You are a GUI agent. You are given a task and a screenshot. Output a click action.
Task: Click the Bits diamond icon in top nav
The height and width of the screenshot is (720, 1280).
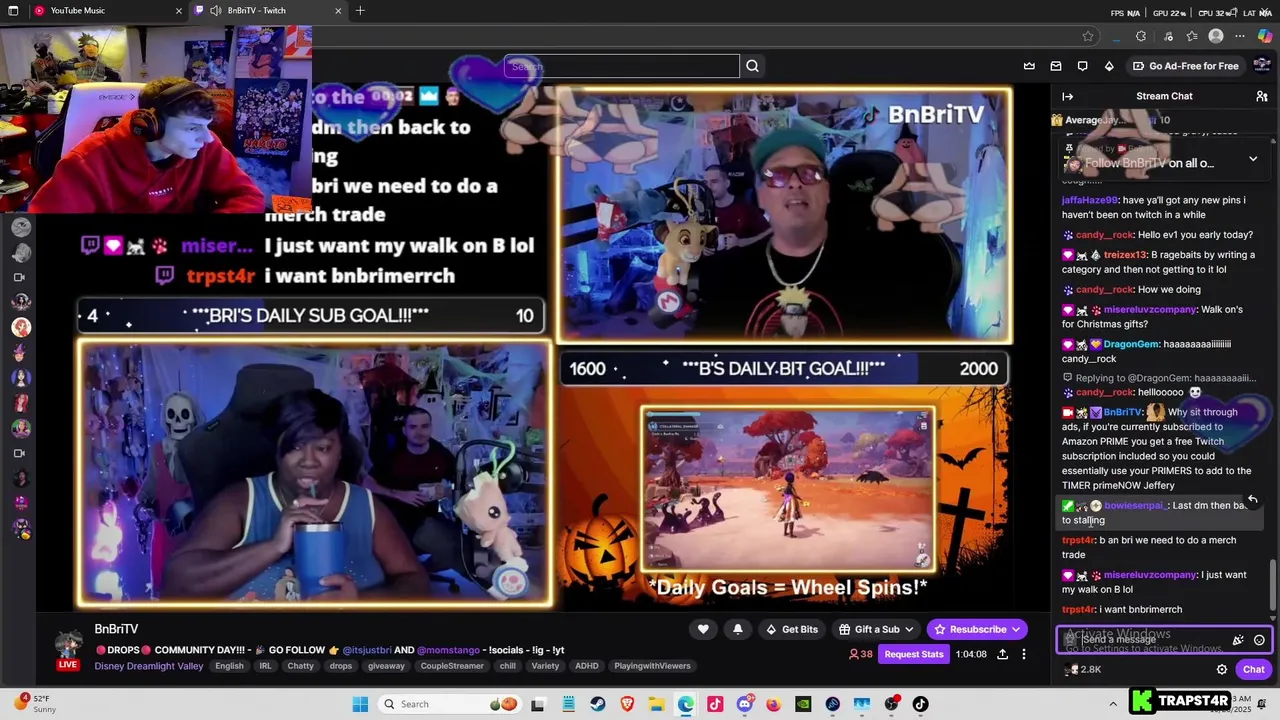[1109, 66]
